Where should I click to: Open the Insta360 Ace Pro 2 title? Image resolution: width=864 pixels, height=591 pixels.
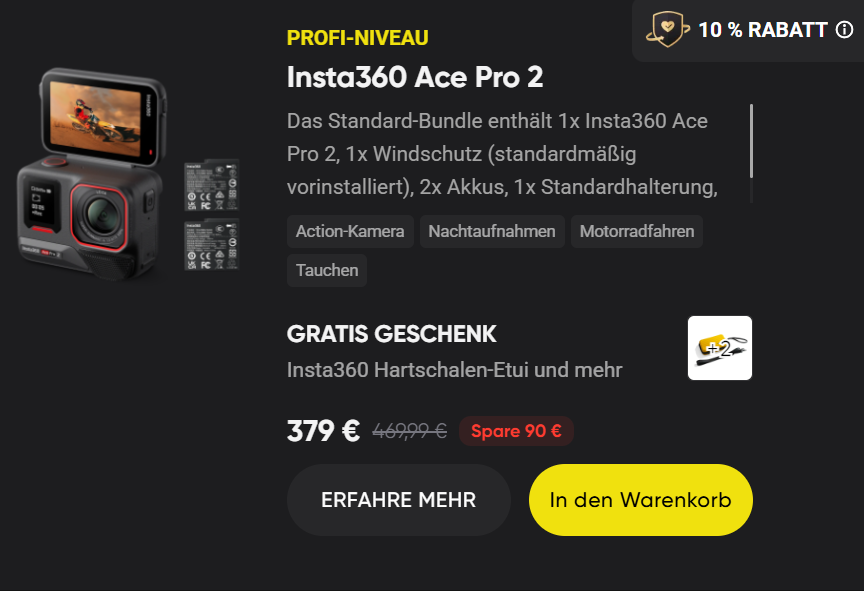point(415,77)
